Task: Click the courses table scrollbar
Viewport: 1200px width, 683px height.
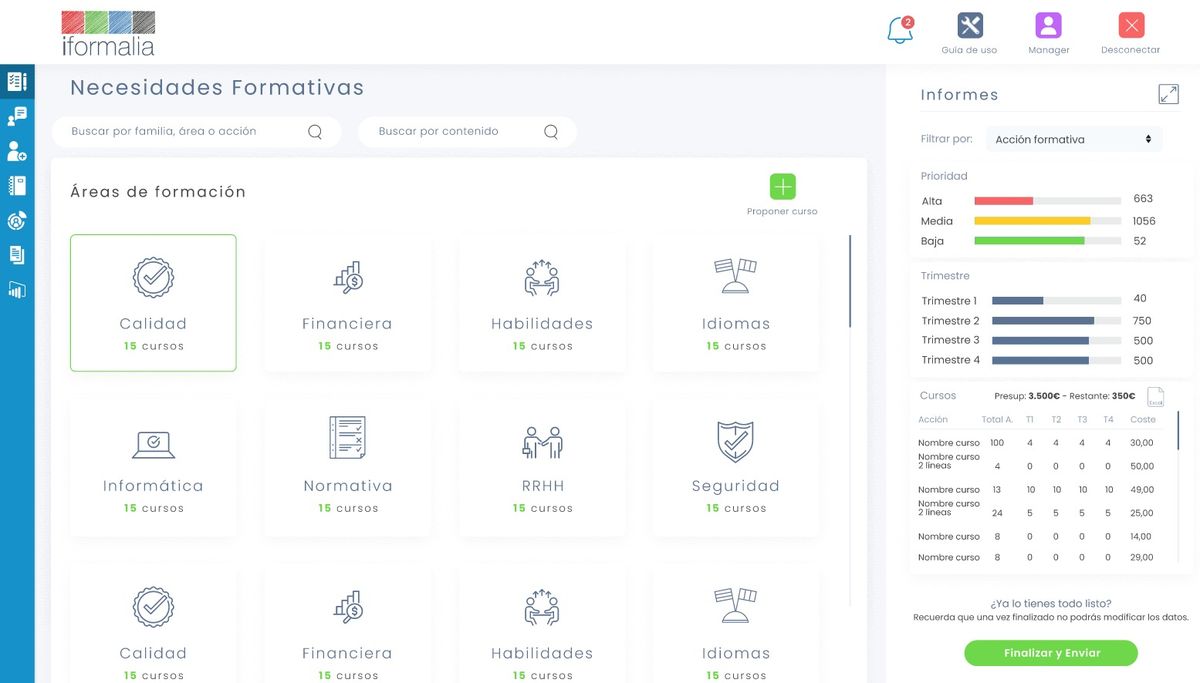Action: click(x=1178, y=430)
